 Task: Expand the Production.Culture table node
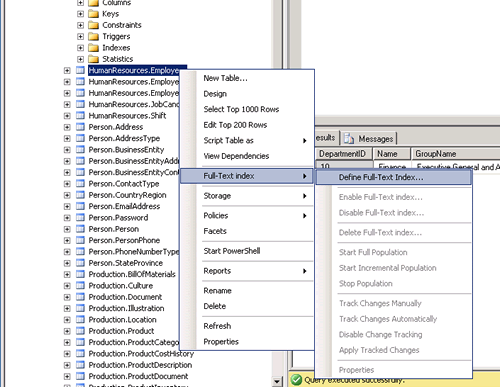click(67, 286)
